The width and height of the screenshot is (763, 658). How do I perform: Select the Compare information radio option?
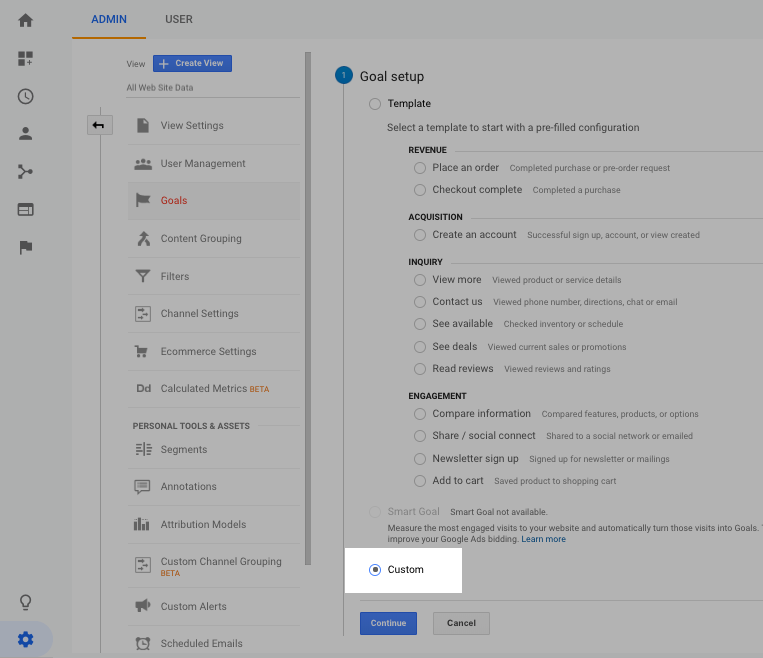pos(419,414)
